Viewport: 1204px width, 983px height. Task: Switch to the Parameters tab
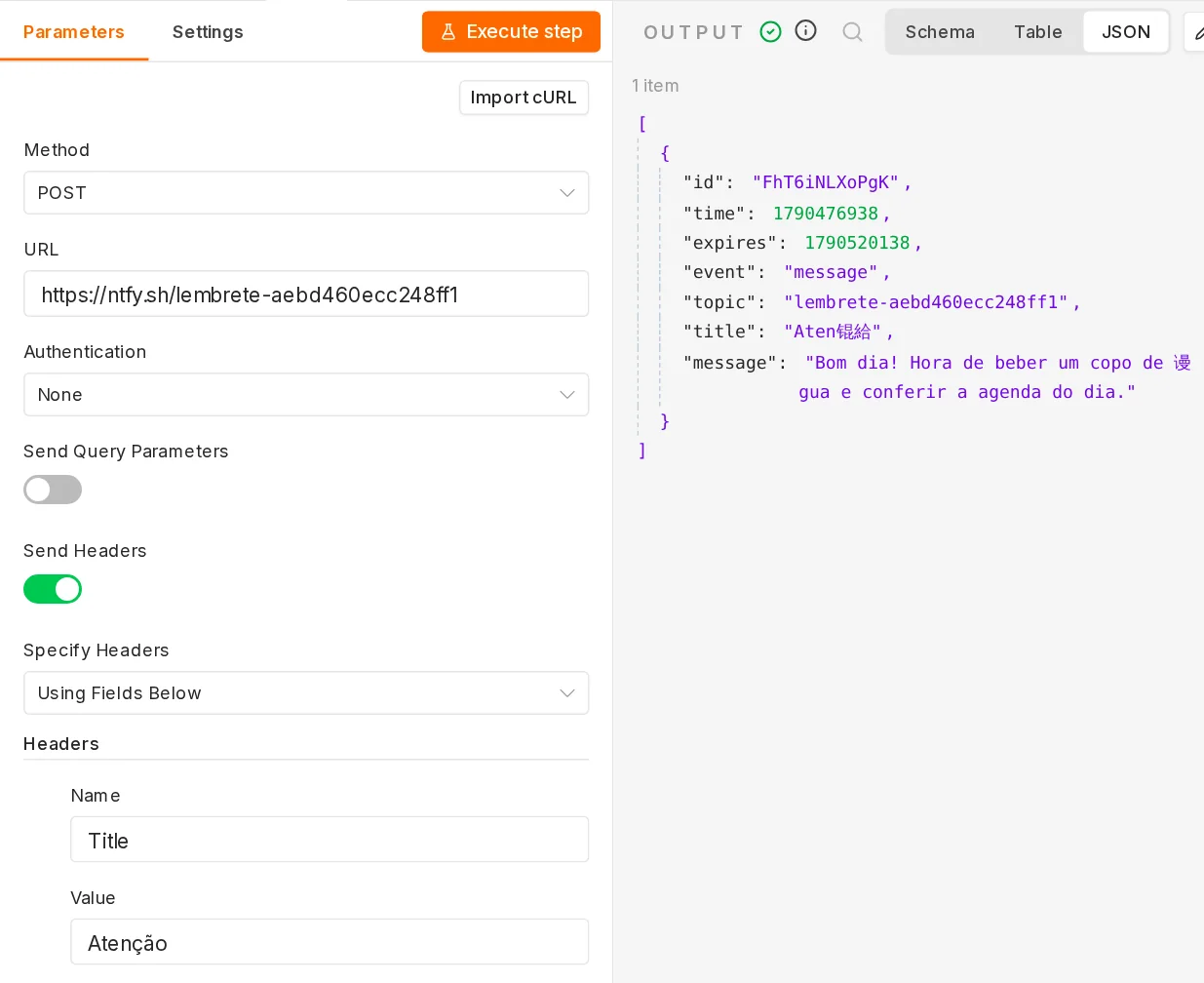pos(74,32)
